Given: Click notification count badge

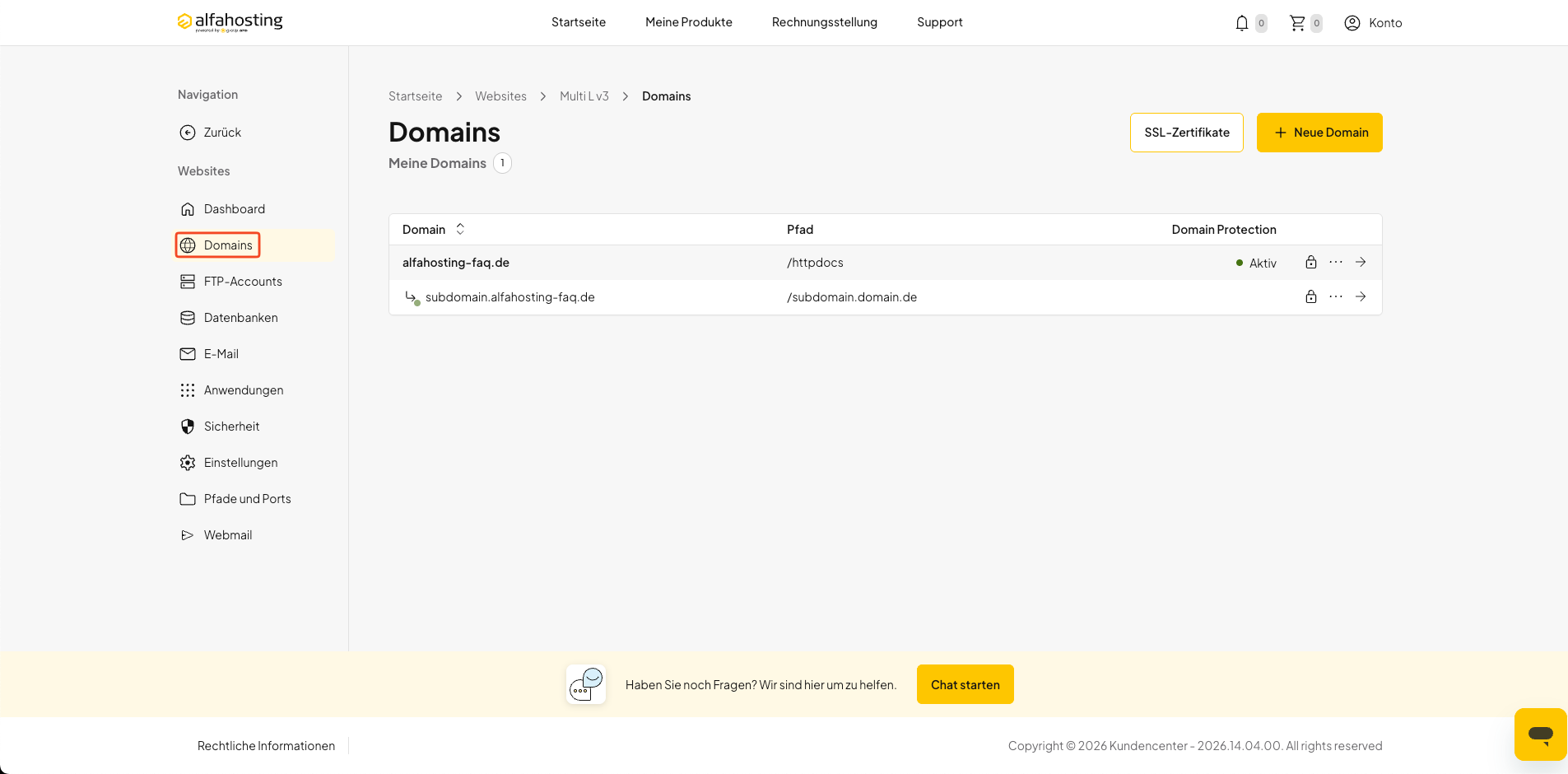Looking at the screenshot, I should 1261,23.
